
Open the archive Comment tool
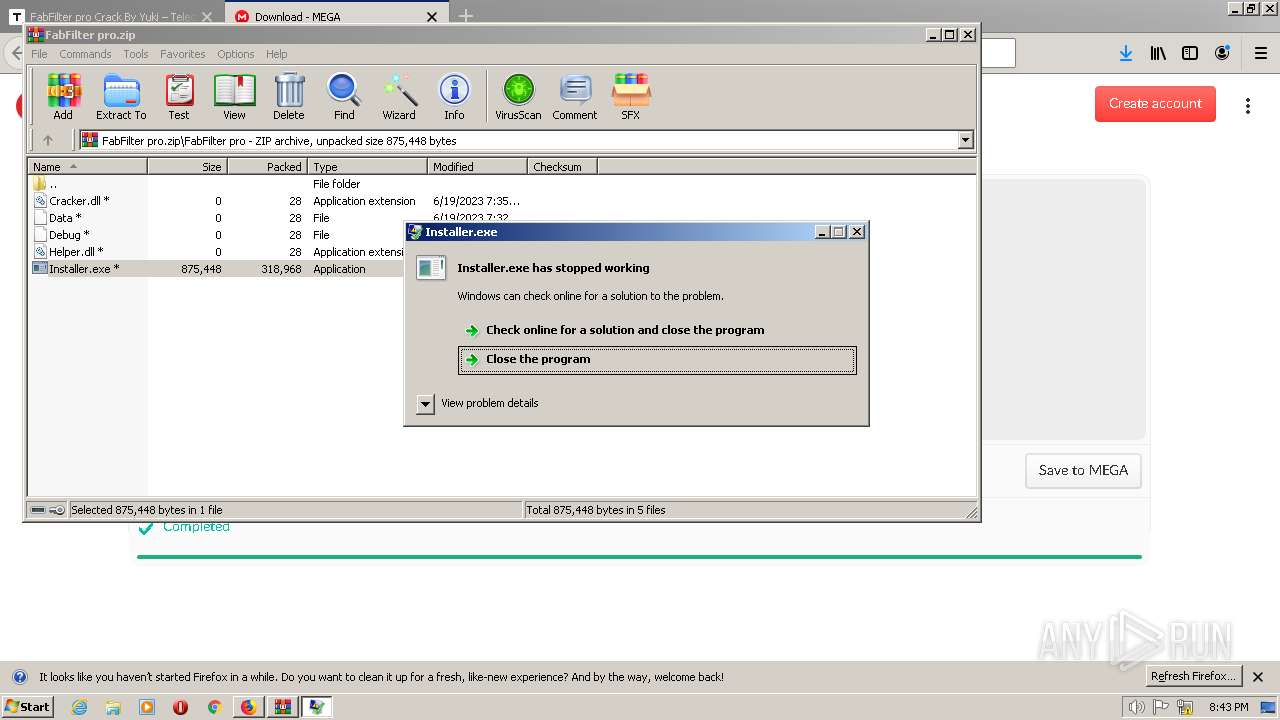click(x=575, y=97)
